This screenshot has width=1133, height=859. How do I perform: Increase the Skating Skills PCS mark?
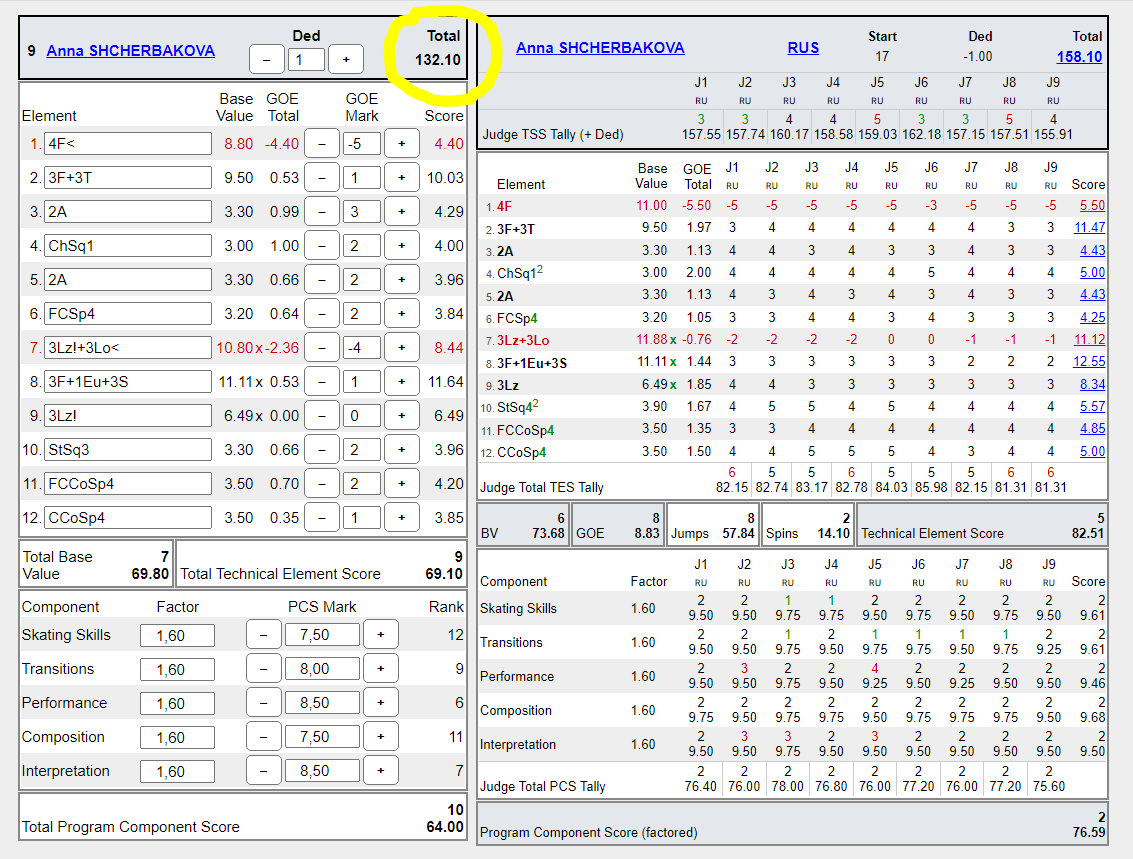tap(380, 635)
